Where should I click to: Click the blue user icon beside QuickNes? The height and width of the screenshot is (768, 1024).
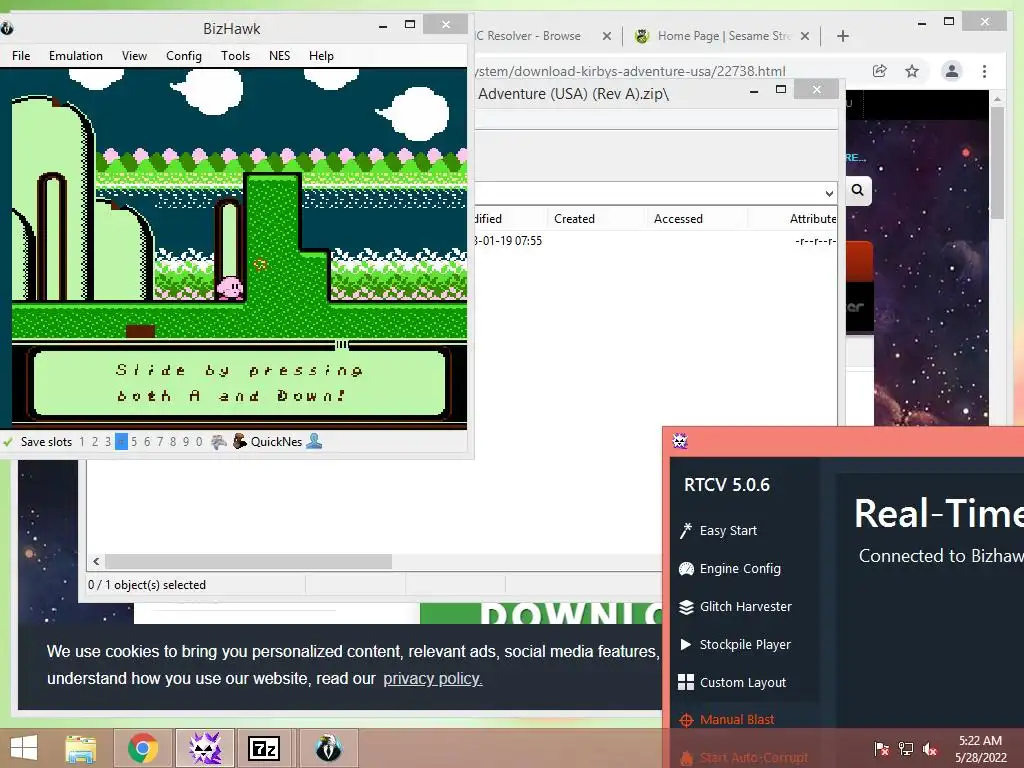point(314,441)
